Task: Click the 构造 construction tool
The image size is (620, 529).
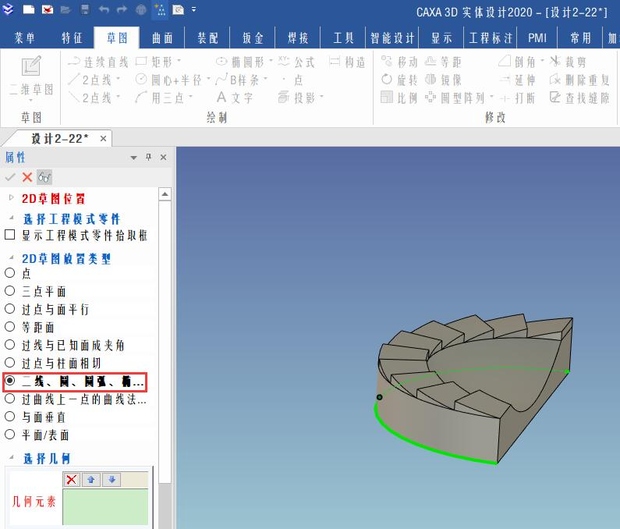Action: pyautogui.click(x=347, y=62)
